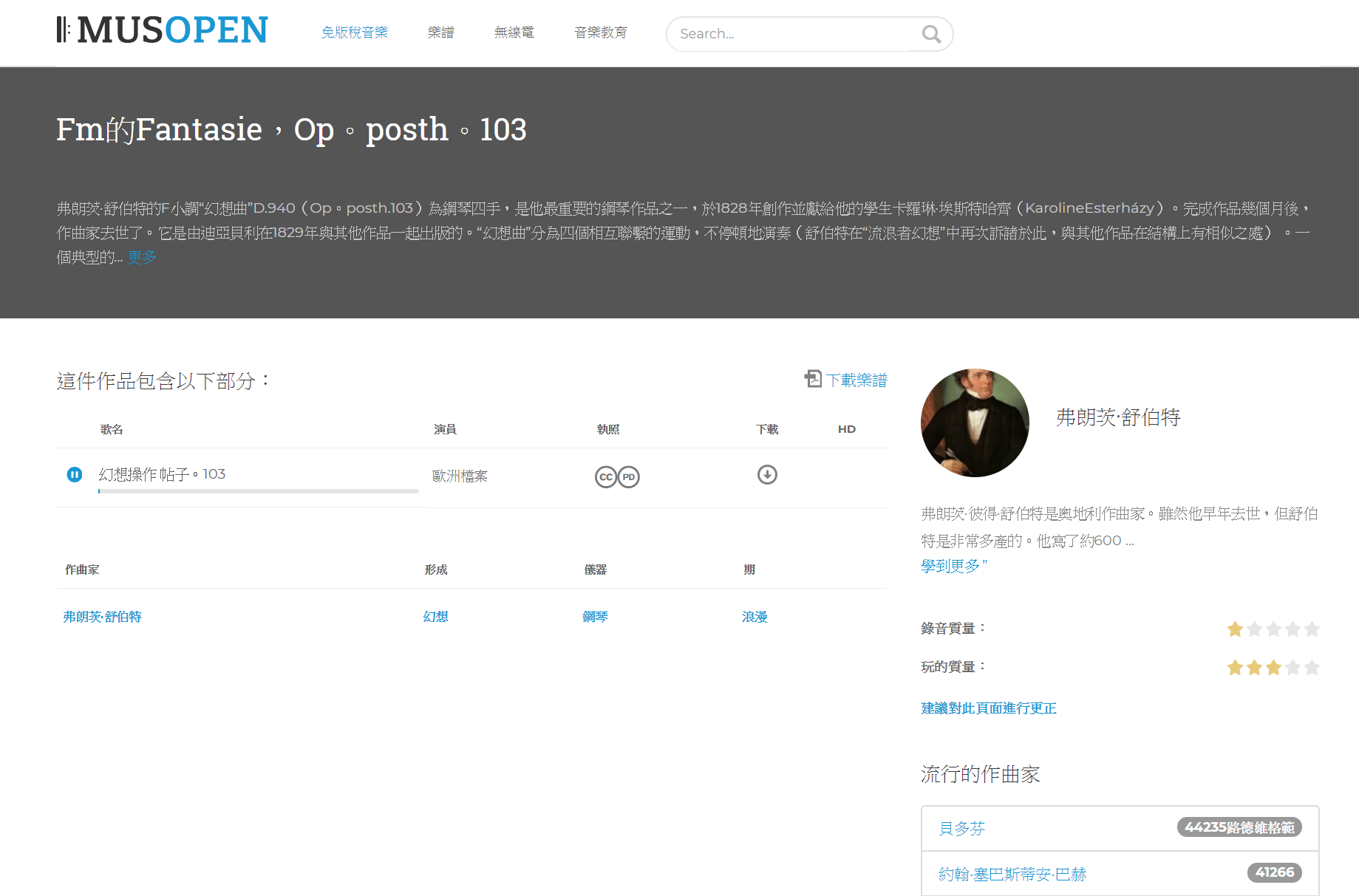Open the 歐洲檔案 performer link

point(460,476)
